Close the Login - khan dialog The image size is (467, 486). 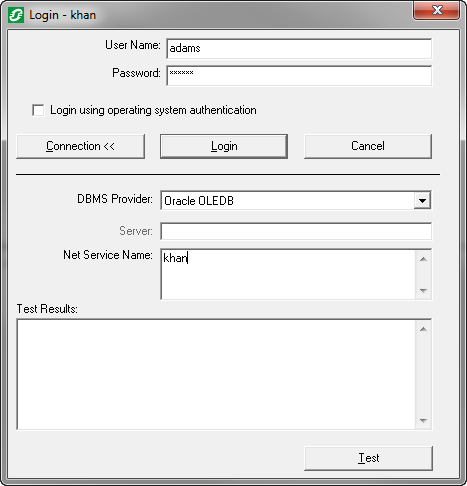437,10
